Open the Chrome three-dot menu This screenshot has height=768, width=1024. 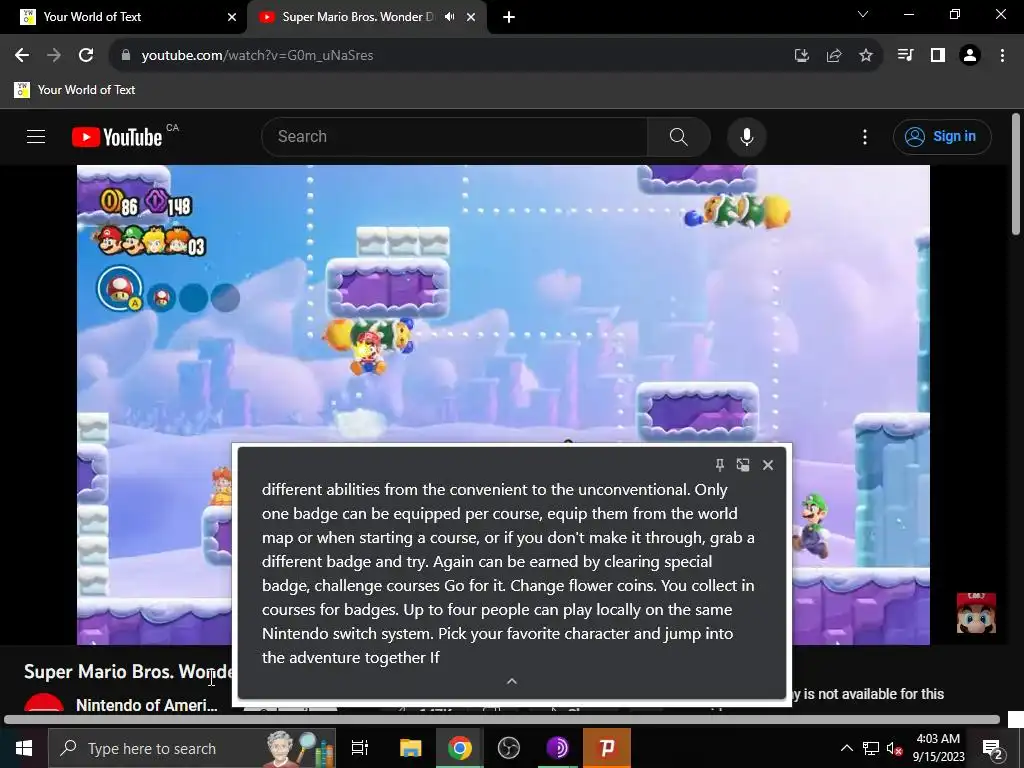(x=1002, y=56)
